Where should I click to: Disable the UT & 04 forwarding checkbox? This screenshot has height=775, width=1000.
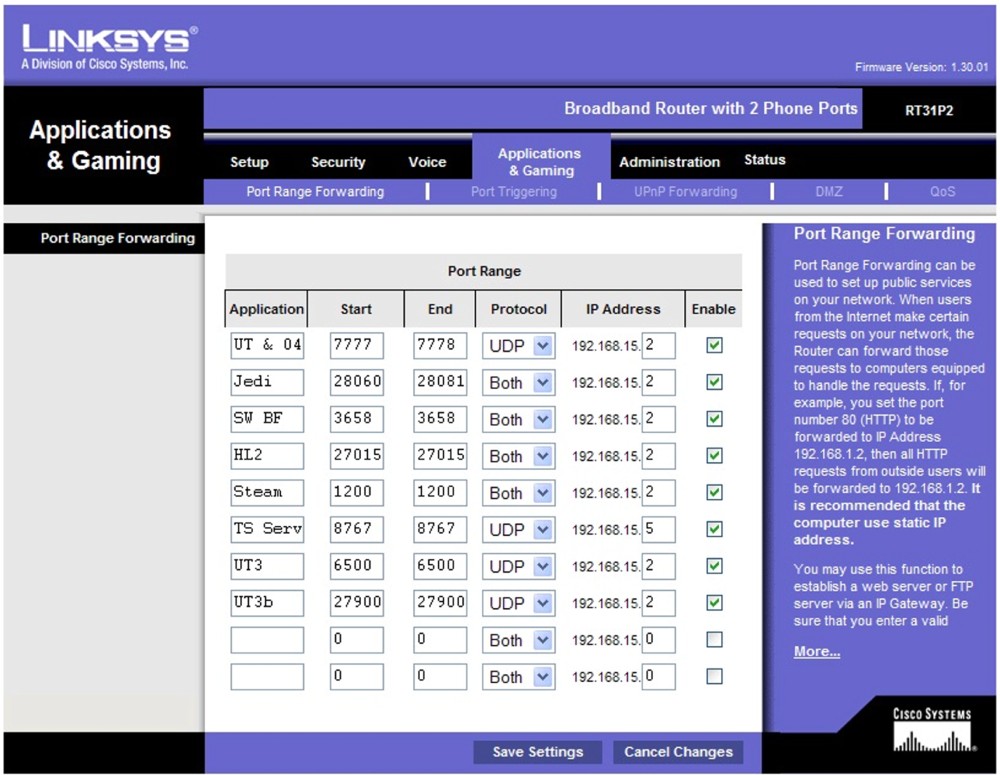714,346
